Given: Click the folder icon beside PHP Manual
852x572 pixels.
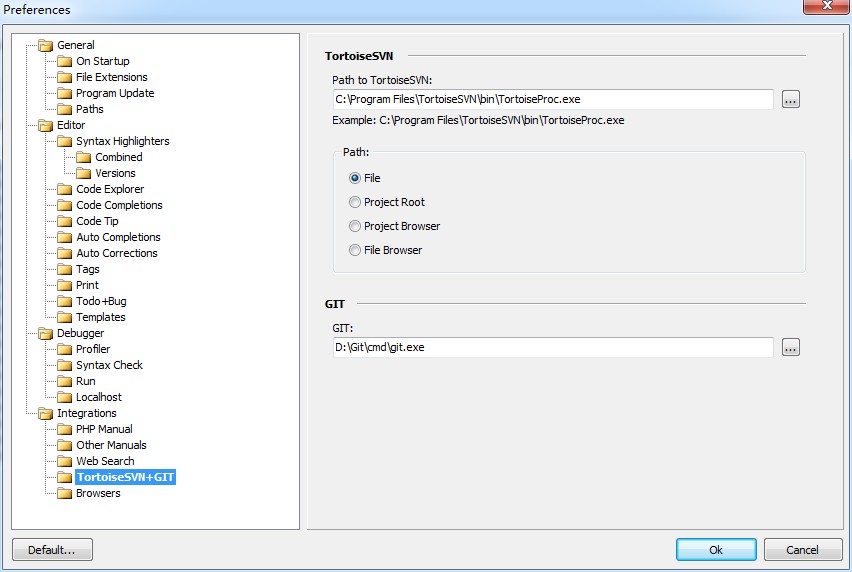Looking at the screenshot, I should pos(65,429).
